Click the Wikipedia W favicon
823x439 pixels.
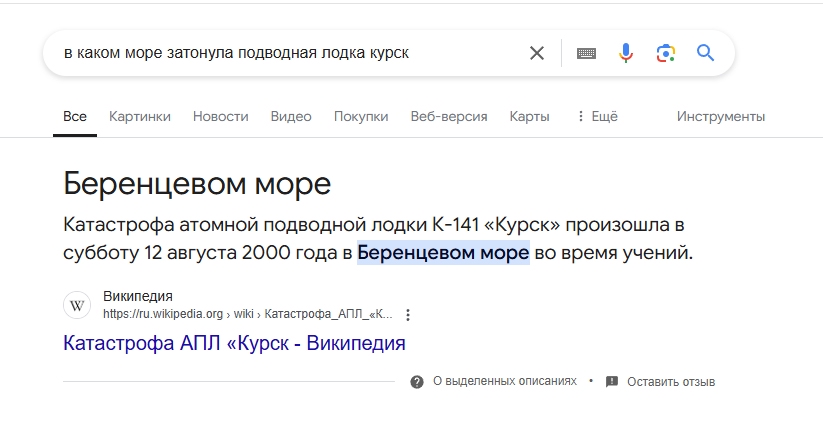coord(77,305)
